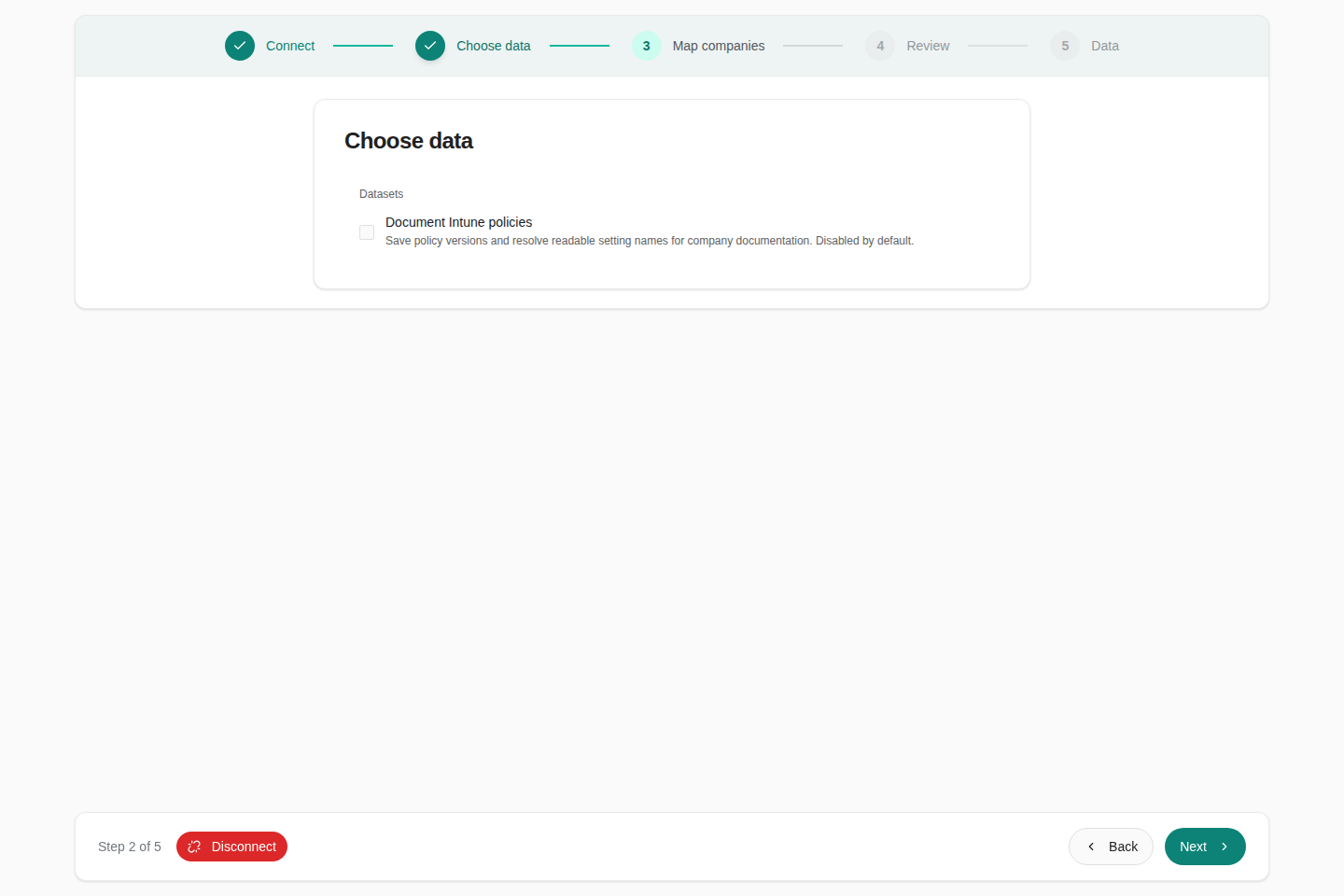The height and width of the screenshot is (896, 1344).
Task: Open the Data step label
Action: pos(1105,46)
